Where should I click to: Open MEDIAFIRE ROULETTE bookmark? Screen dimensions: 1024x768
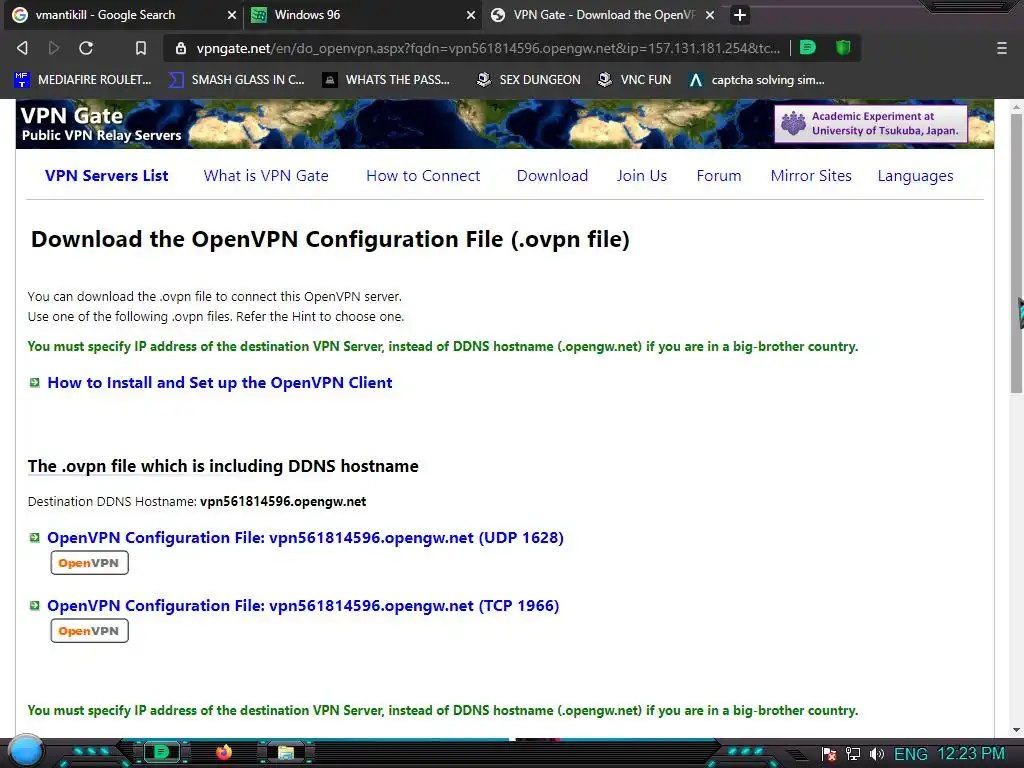coord(82,80)
